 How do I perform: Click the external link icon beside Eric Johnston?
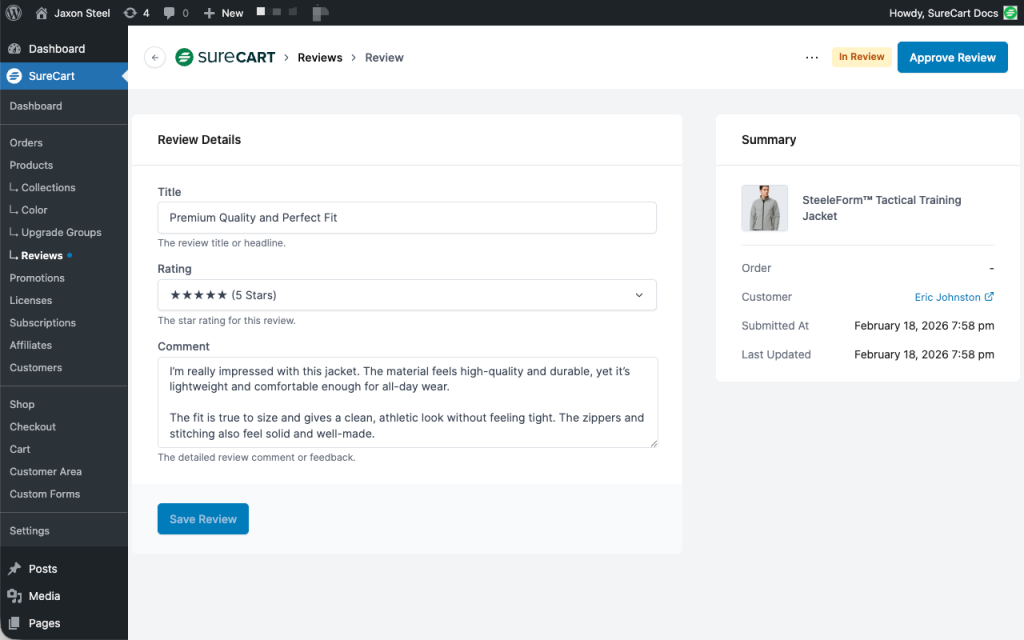point(989,297)
